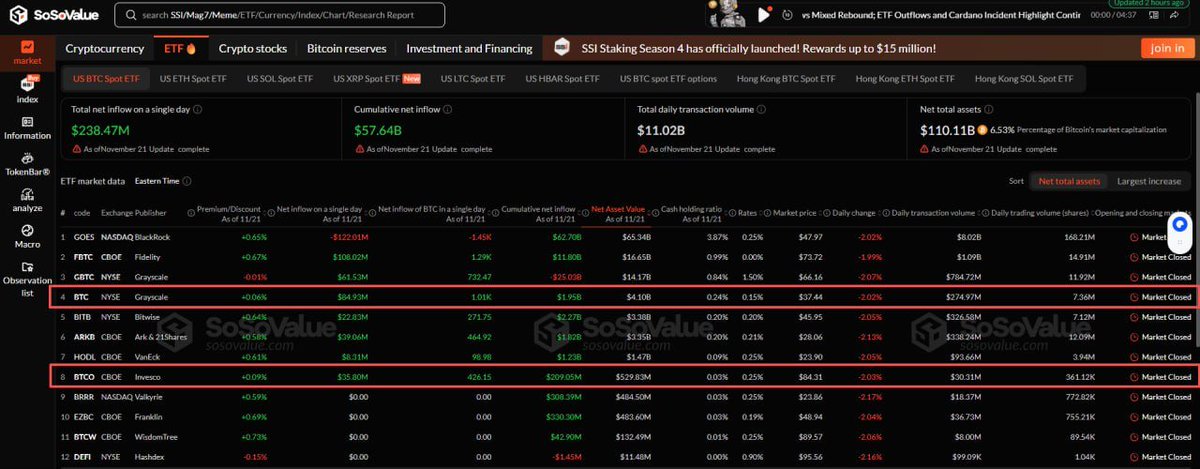Open the Observation list sidebar section

[x=27, y=278]
